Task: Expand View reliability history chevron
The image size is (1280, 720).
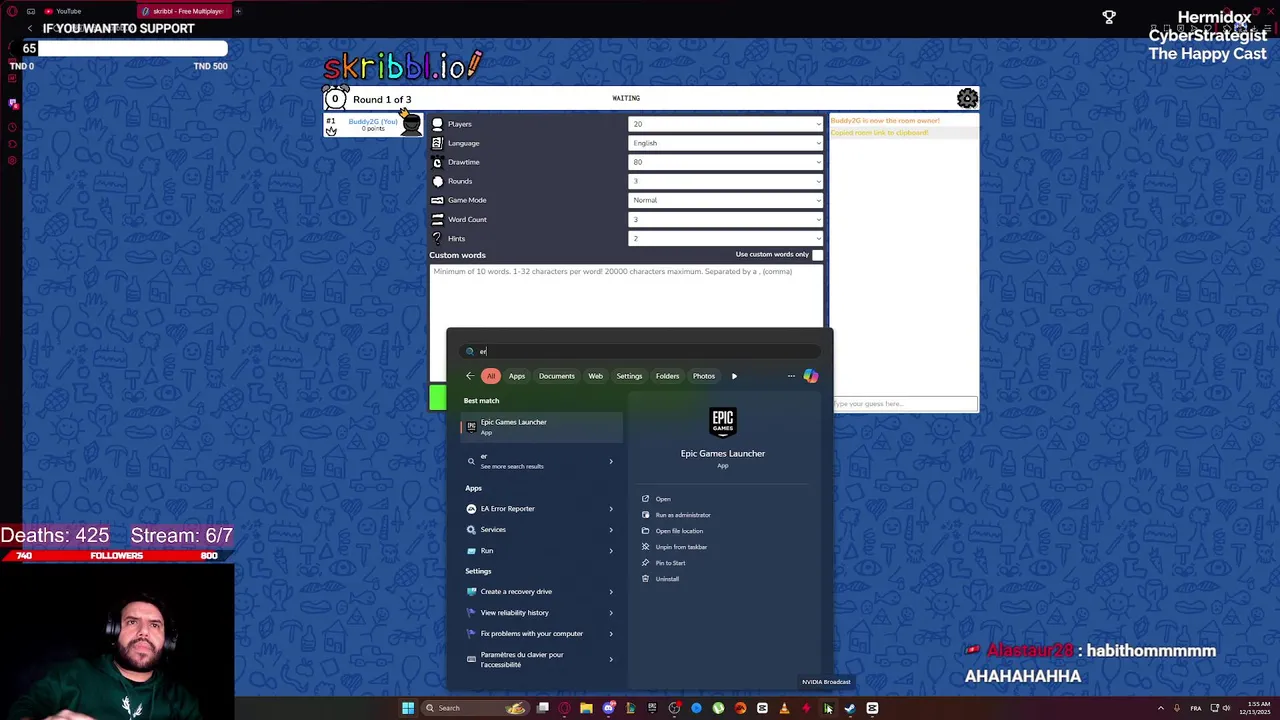Action: (611, 613)
